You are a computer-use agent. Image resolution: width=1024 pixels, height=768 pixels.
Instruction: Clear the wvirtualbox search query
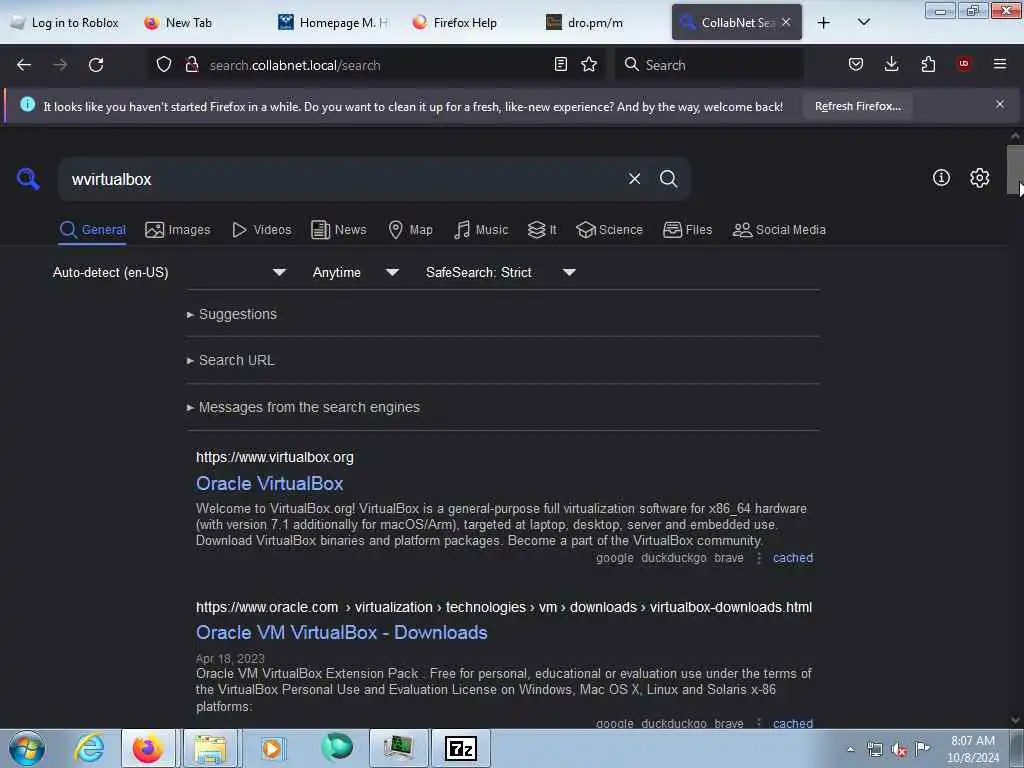coord(634,178)
